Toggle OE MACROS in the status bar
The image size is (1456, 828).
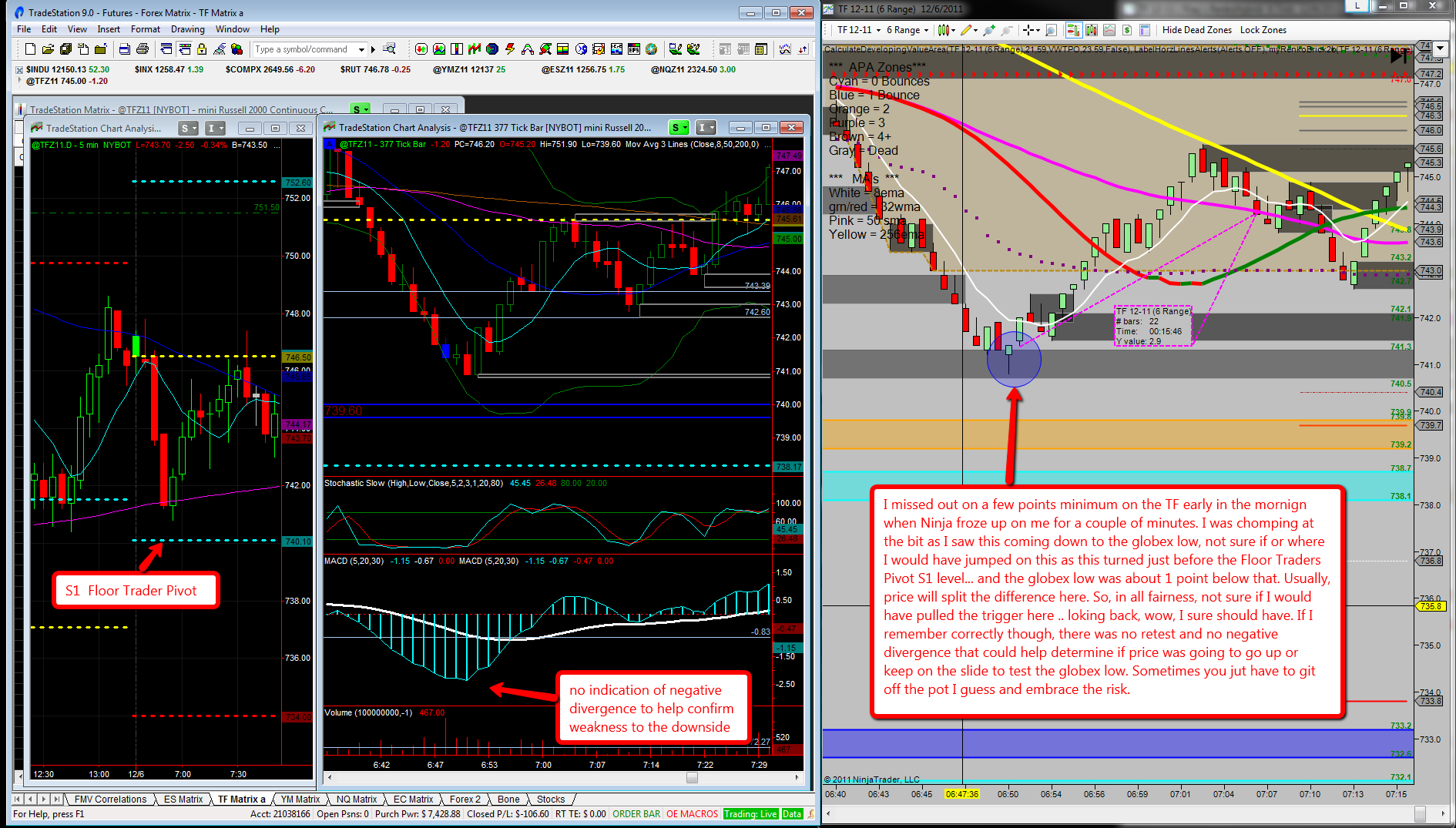click(692, 814)
